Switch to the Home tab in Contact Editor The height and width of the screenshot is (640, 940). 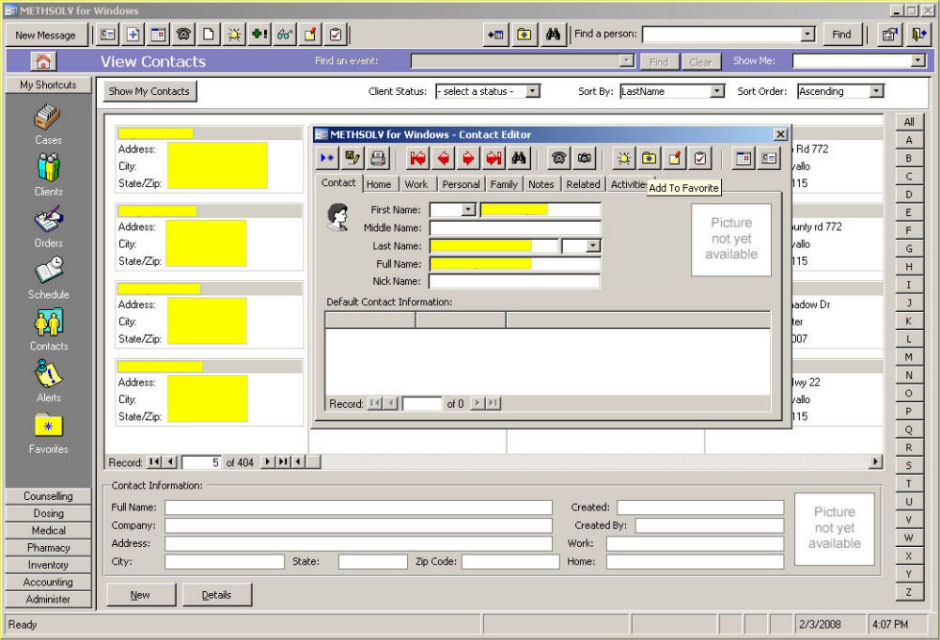pos(378,184)
